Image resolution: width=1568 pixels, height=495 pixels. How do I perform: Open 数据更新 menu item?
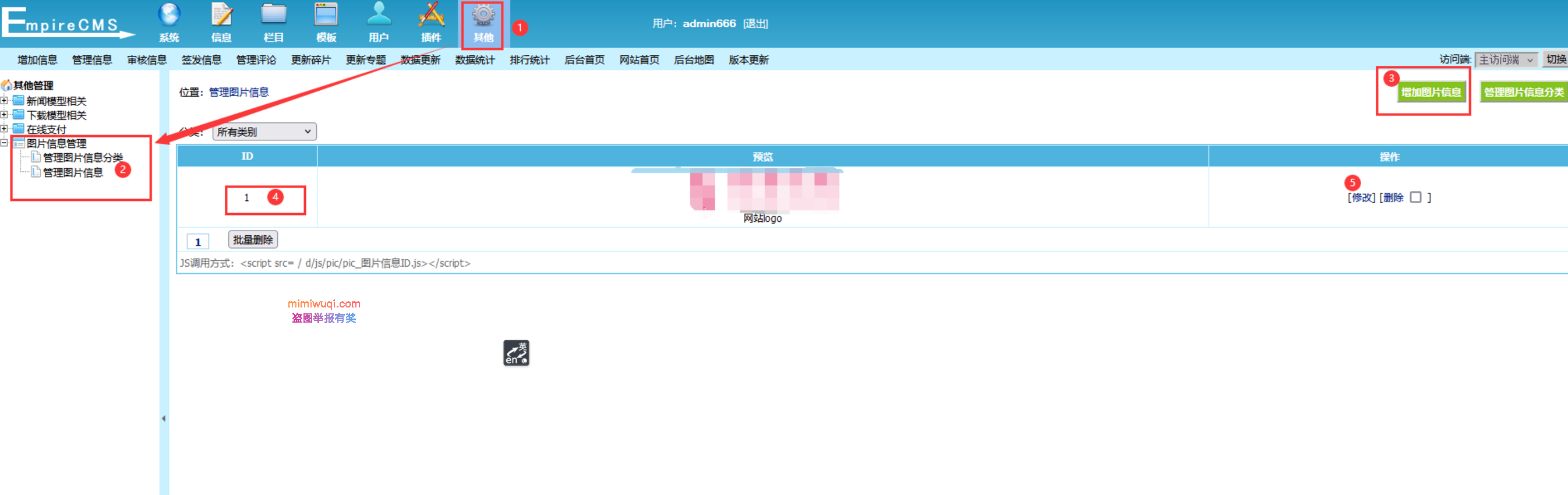pyautogui.click(x=421, y=59)
